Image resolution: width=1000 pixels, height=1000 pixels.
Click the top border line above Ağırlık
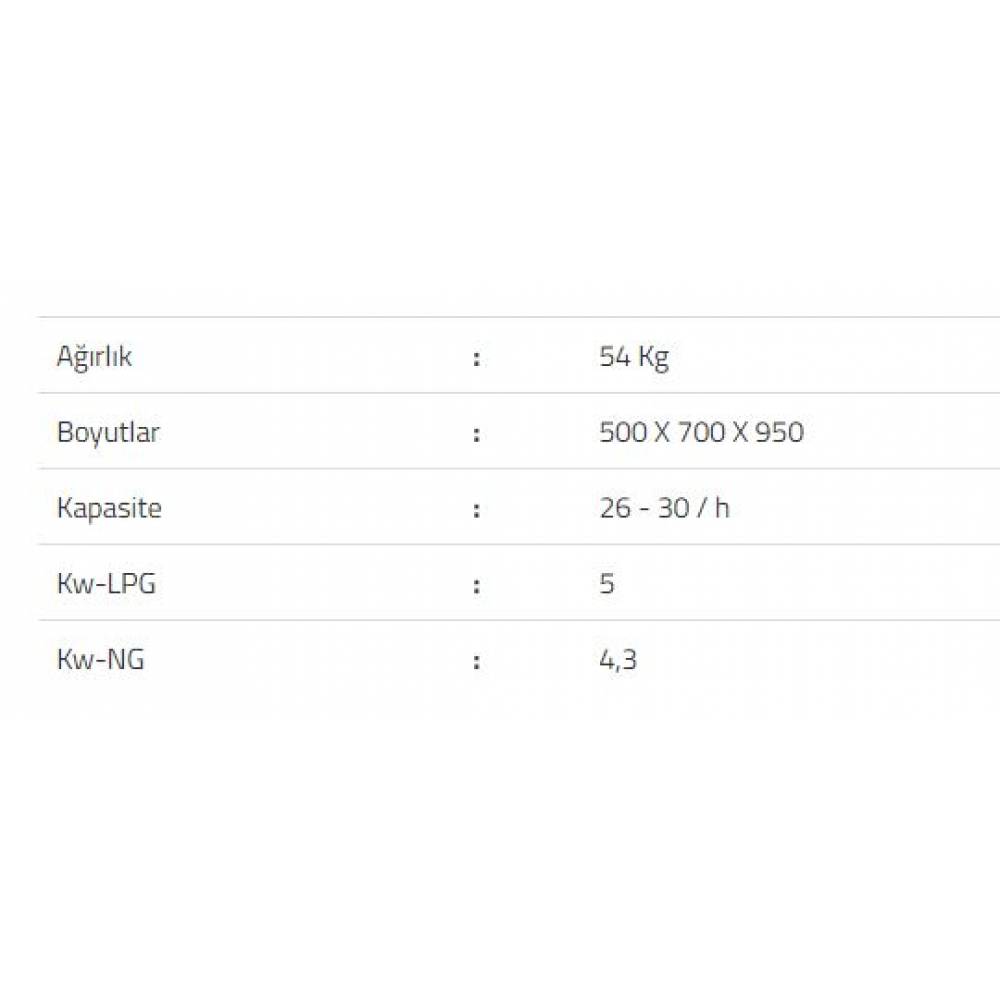500,318
